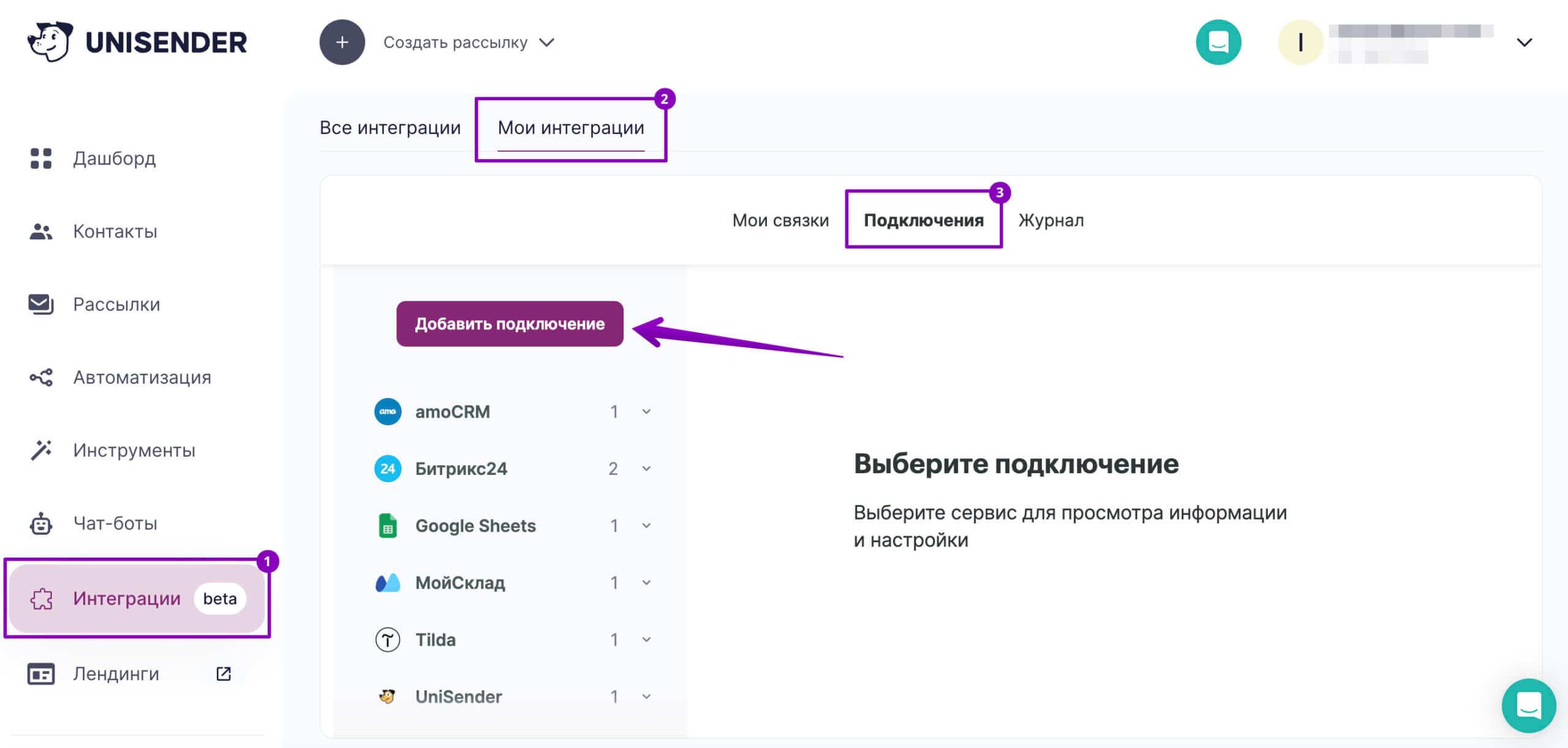Click the UniSender logo

point(137,42)
